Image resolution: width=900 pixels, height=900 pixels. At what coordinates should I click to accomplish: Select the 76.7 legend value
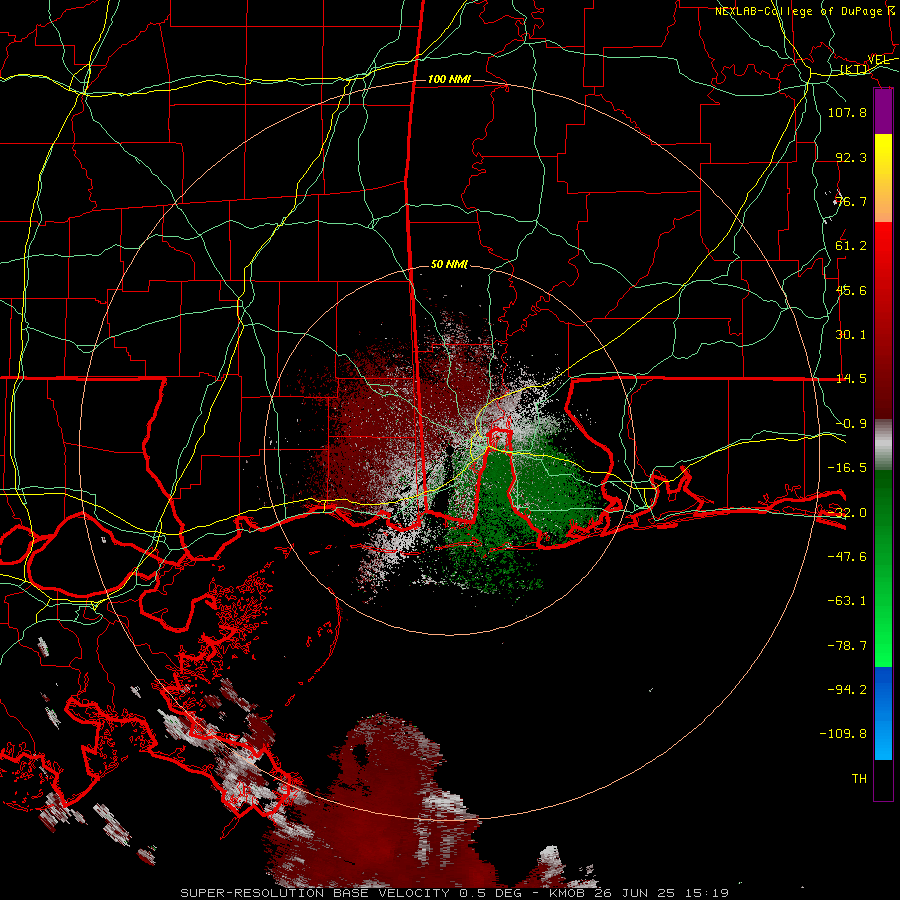[x=851, y=201]
